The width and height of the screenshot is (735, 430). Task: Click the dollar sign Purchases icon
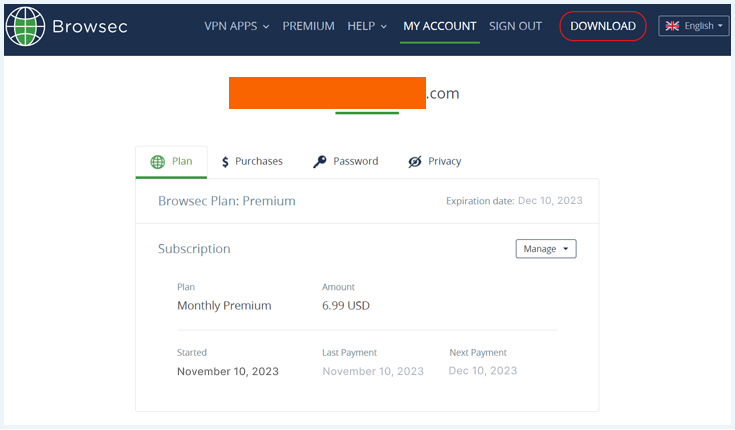point(226,162)
